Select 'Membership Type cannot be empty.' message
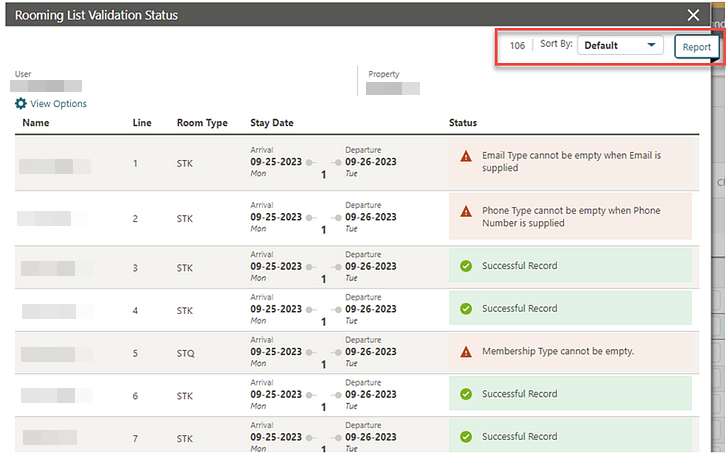Viewport: 726px width, 455px height. pos(558,351)
